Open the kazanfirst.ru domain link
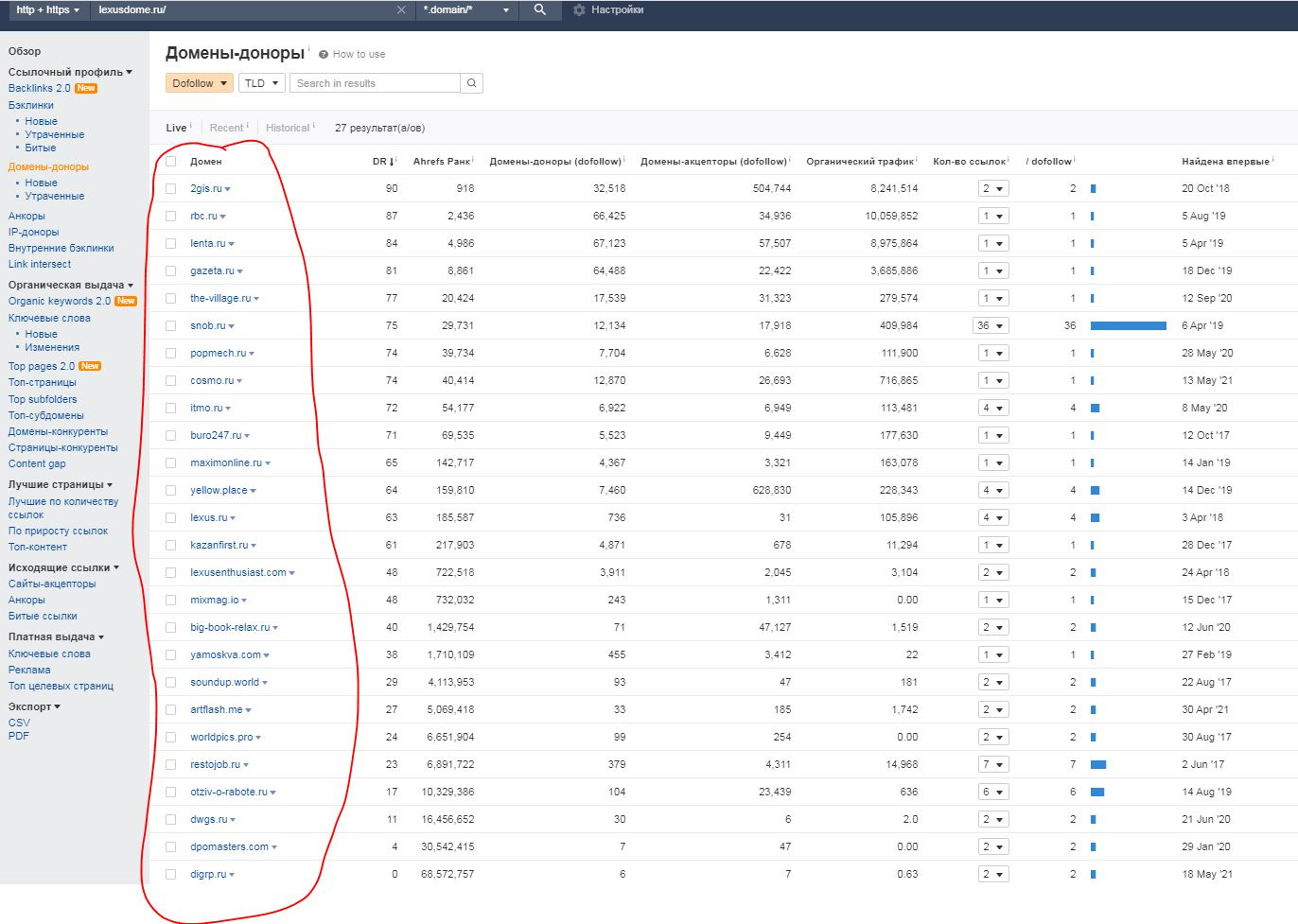1298x924 pixels. pos(219,545)
